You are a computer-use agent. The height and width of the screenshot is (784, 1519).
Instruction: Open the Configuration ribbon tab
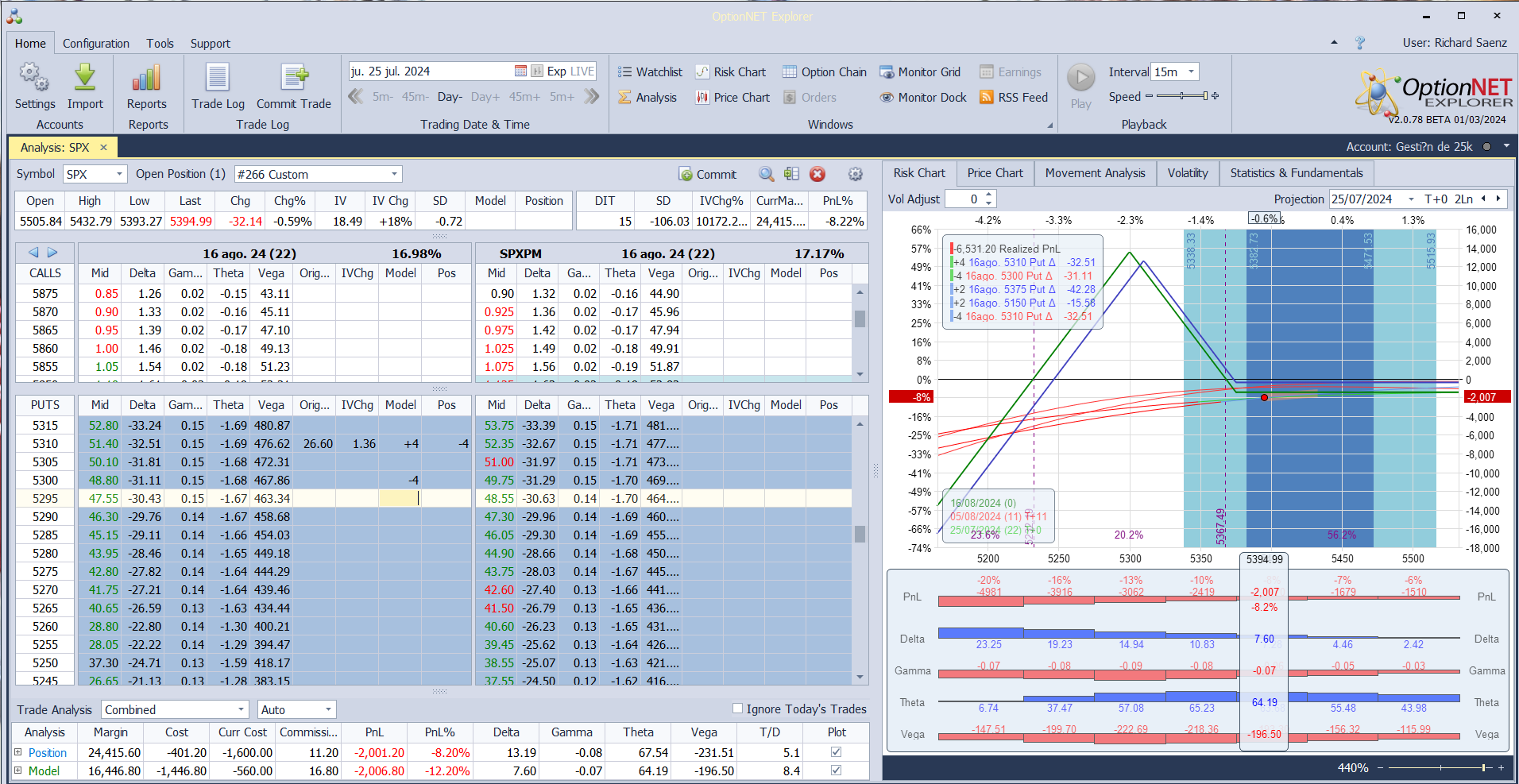click(96, 44)
